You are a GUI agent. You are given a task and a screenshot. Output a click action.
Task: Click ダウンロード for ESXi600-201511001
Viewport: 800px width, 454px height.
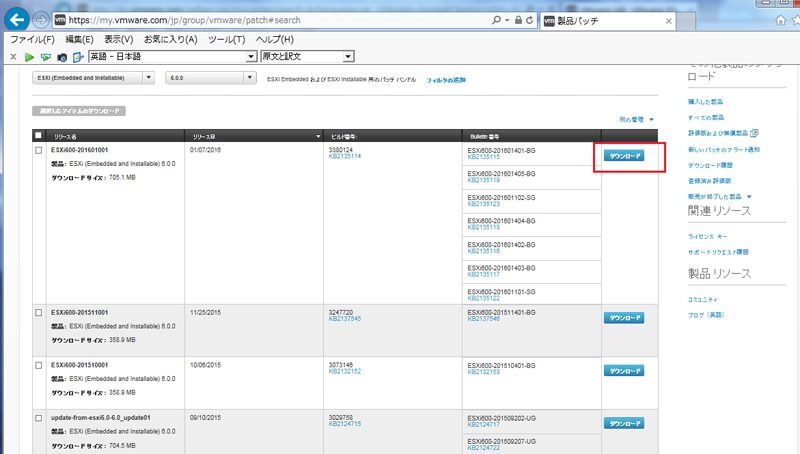pyautogui.click(x=624, y=318)
